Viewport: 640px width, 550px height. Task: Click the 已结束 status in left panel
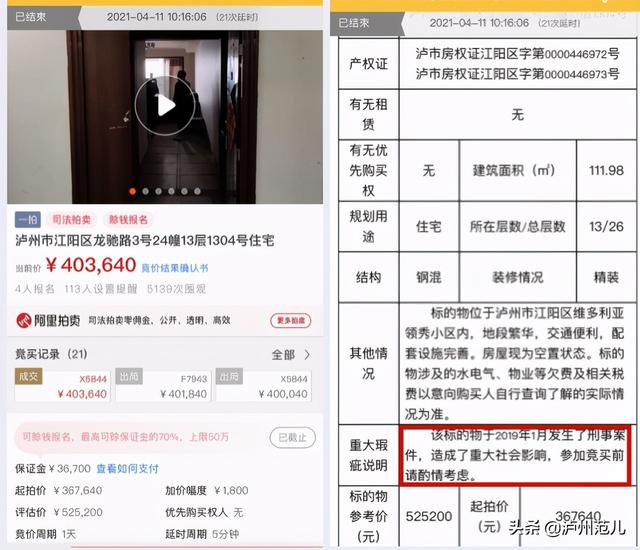point(31,17)
